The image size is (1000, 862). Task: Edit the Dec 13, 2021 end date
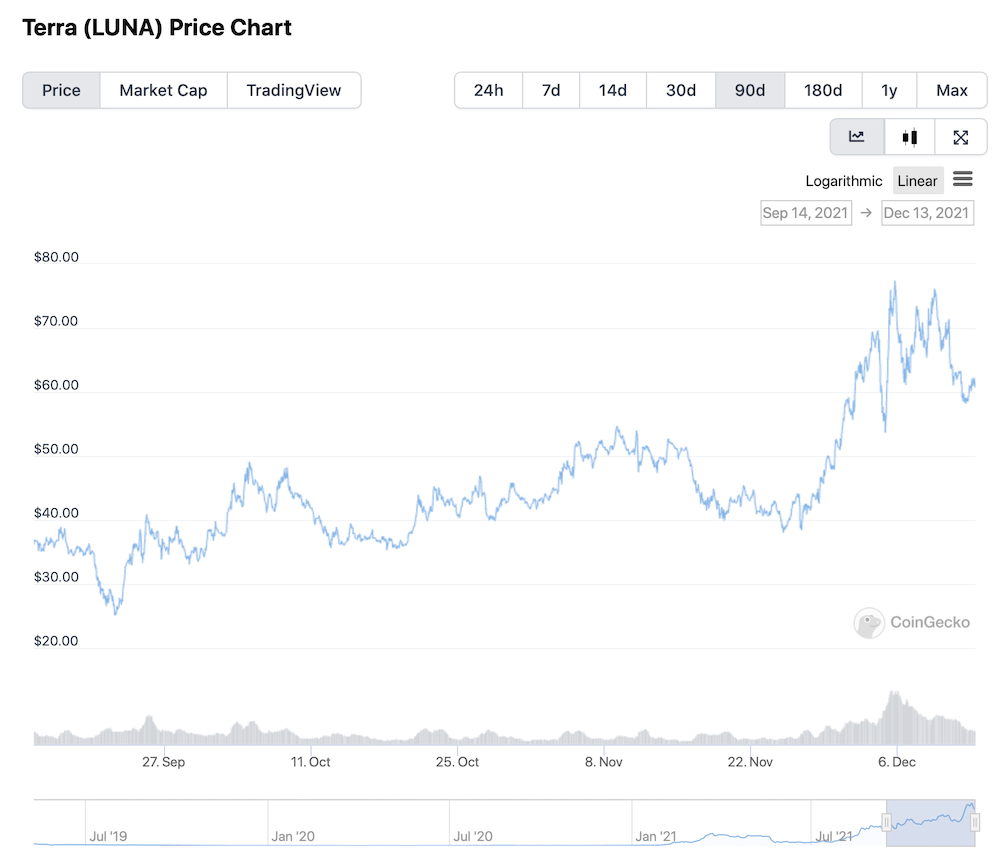927,213
